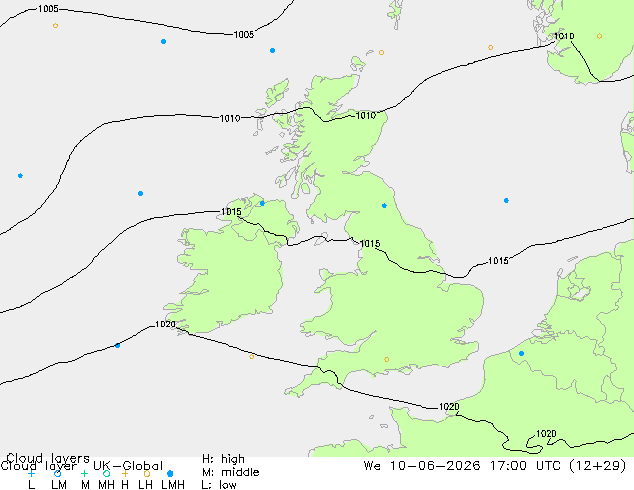Click the 1005 isobar label at top-left corner

(x=48, y=9)
